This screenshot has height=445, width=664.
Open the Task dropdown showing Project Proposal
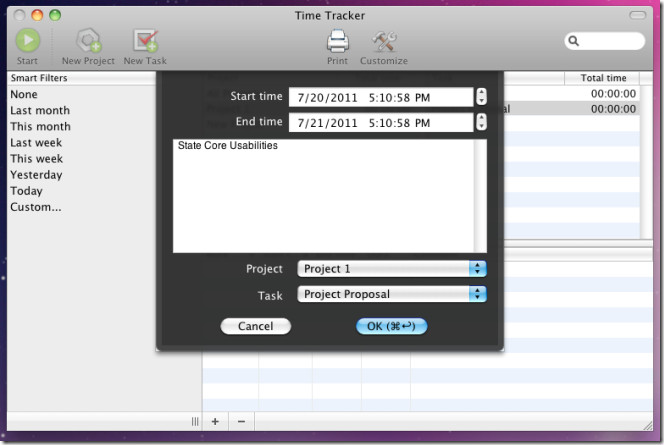392,294
